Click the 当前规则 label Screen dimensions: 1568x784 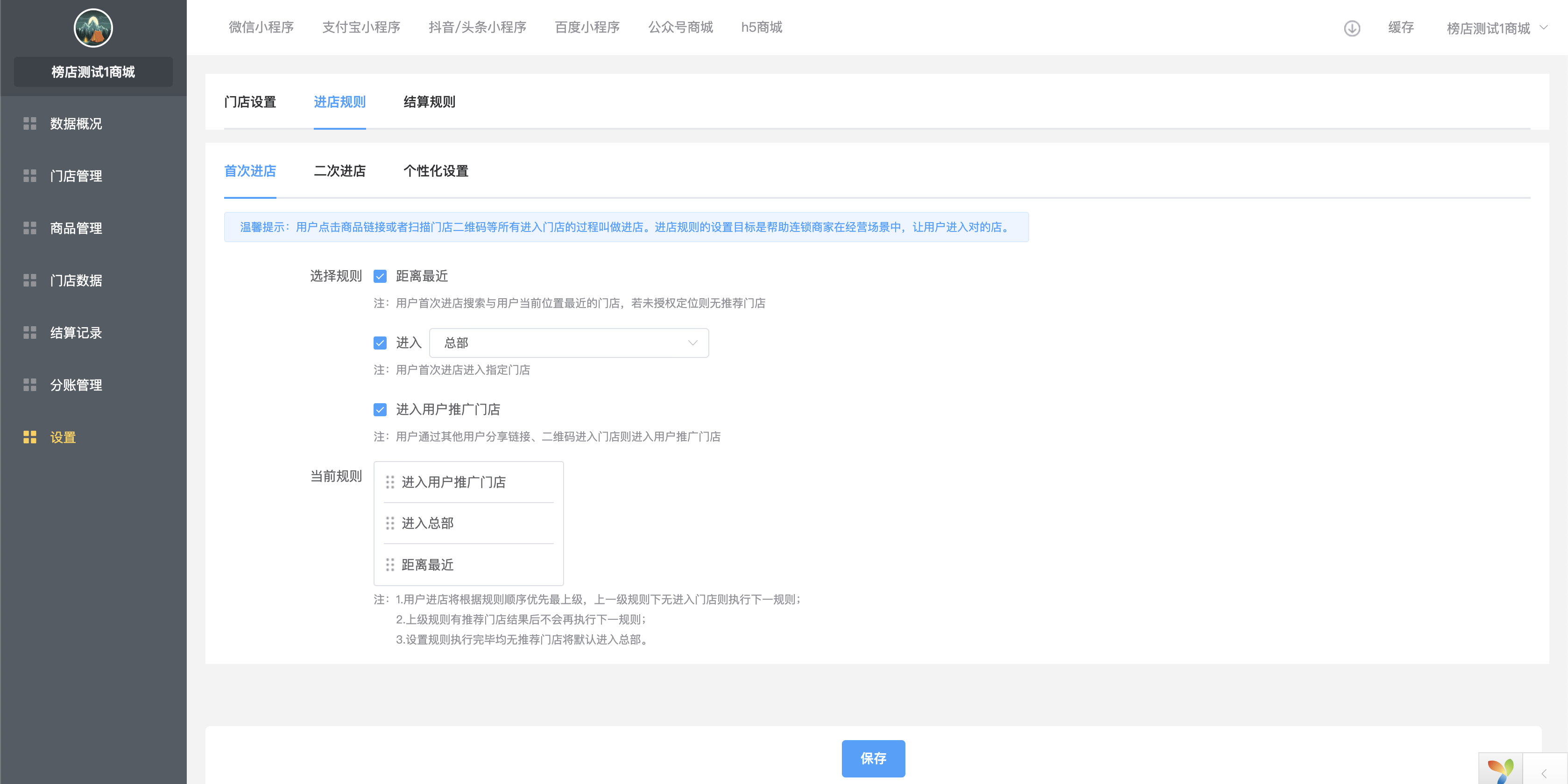tap(336, 476)
